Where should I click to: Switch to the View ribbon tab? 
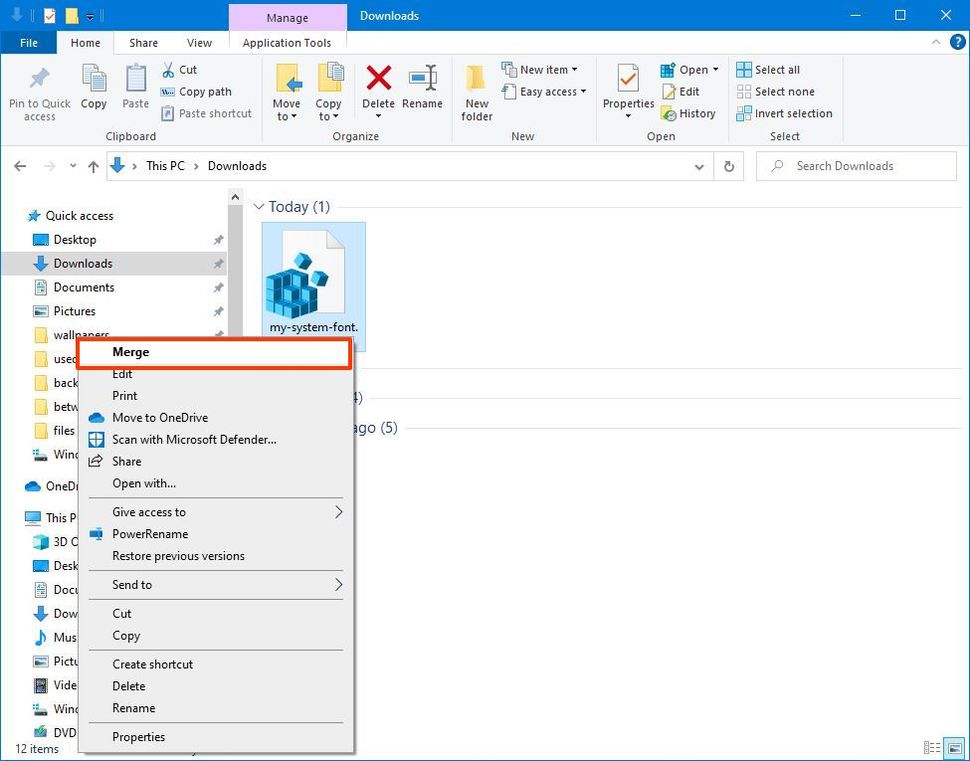click(199, 43)
